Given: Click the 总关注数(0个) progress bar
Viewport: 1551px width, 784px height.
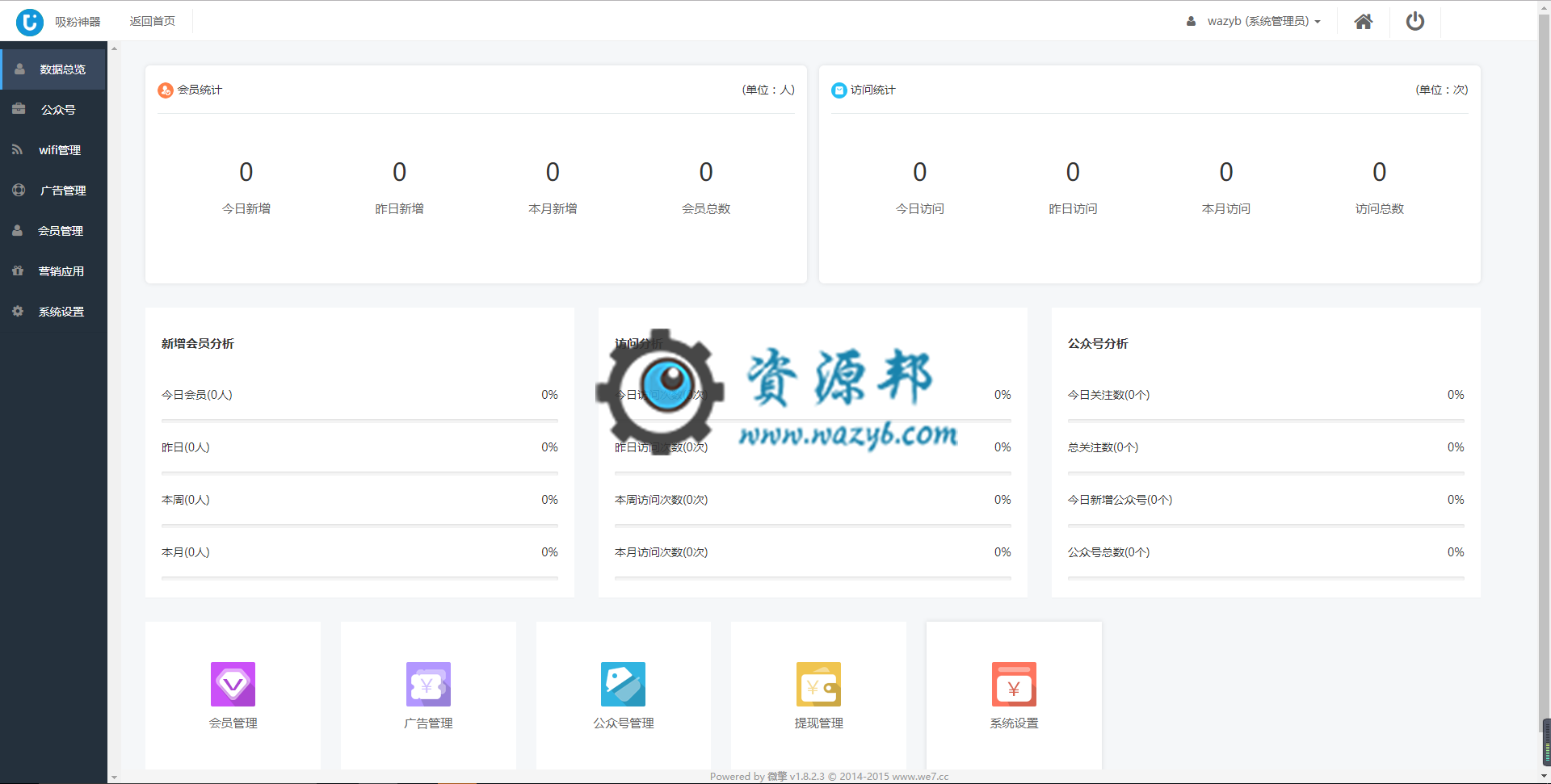Looking at the screenshot, I should point(1266,473).
